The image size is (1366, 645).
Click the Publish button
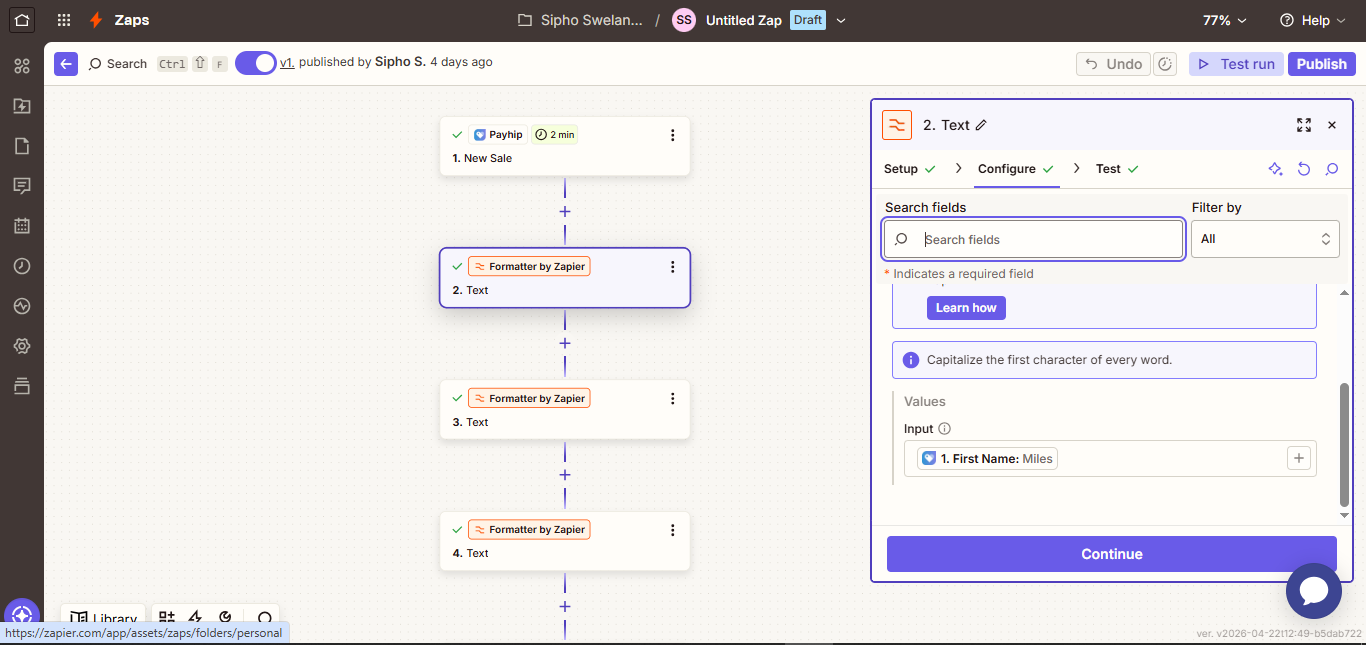[x=1322, y=64]
